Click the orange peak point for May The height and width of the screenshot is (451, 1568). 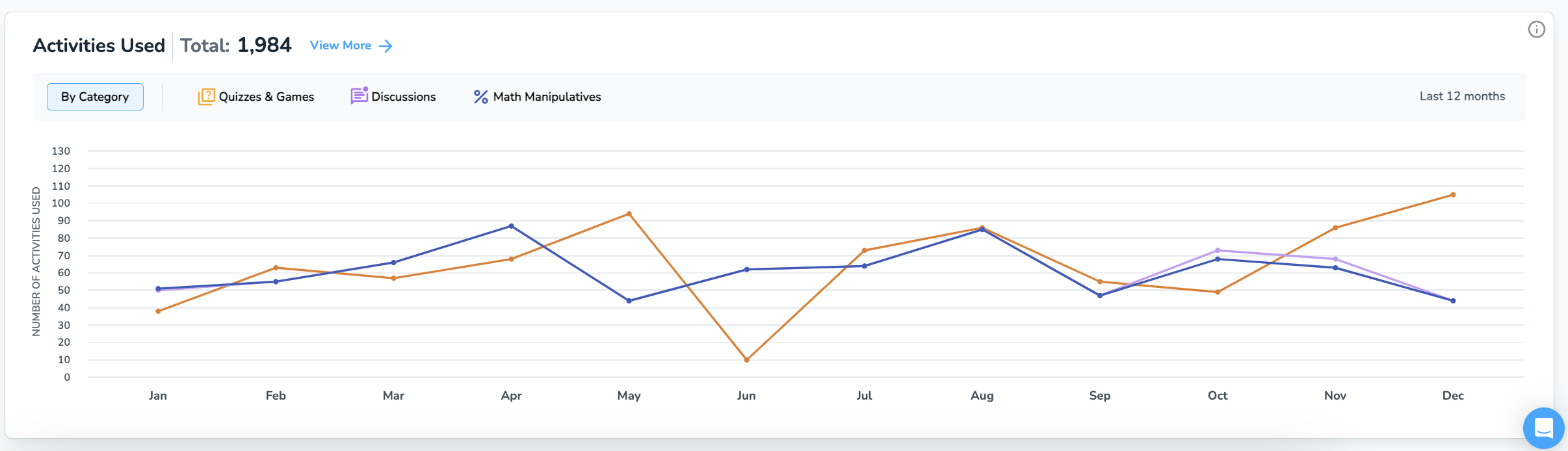click(x=629, y=214)
